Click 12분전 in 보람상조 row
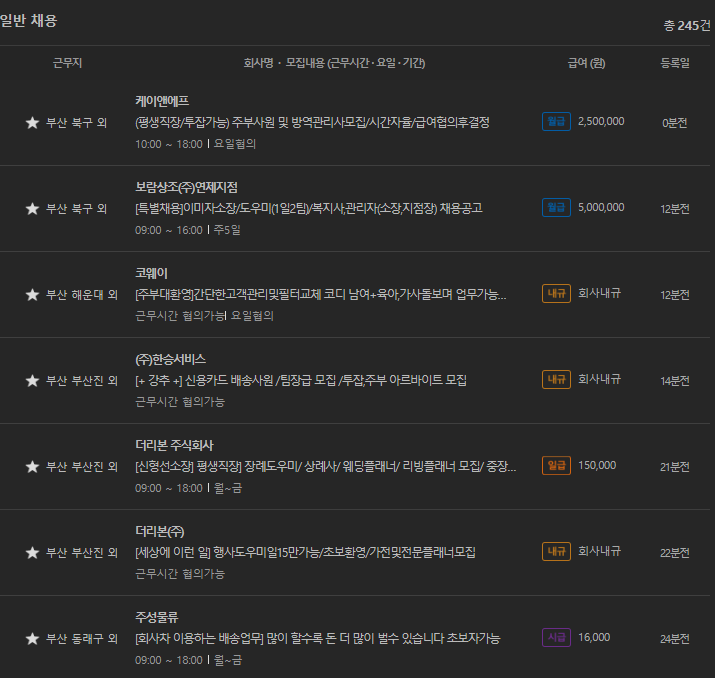The image size is (715, 678). click(674, 209)
